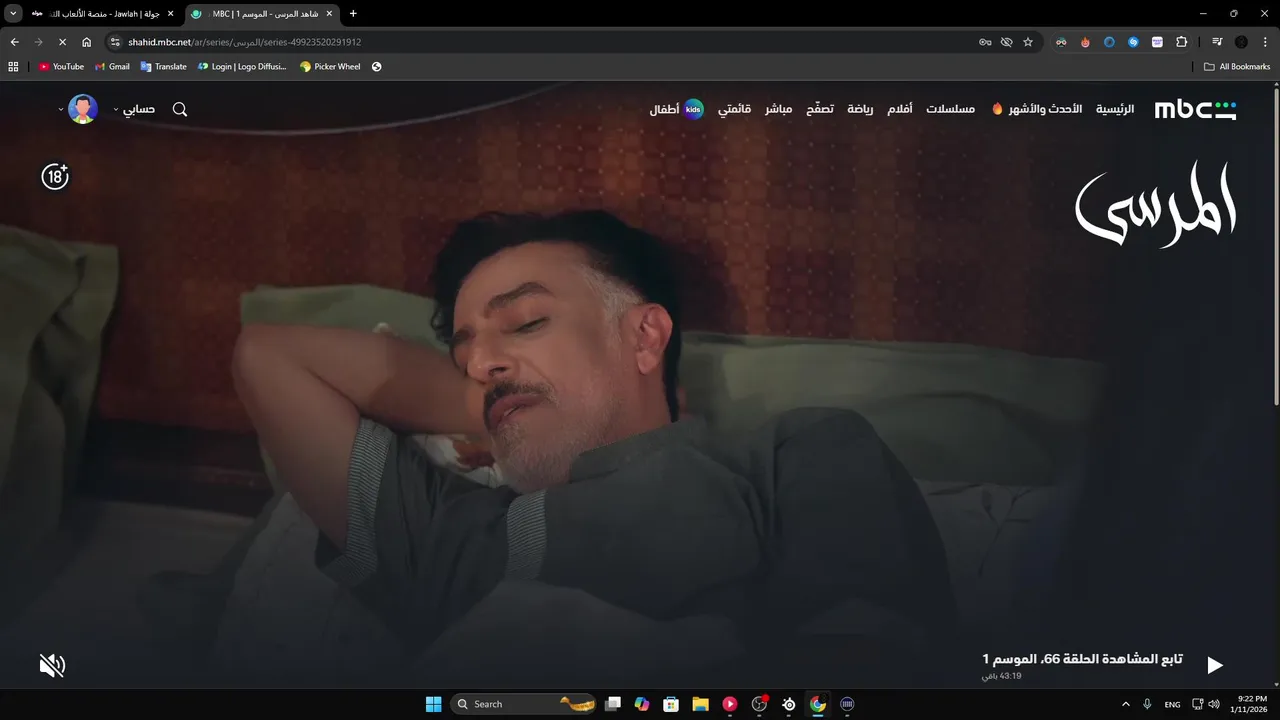This screenshot has height=720, width=1280.
Task: Click the 18+ age rating badge
Action: coord(55,177)
